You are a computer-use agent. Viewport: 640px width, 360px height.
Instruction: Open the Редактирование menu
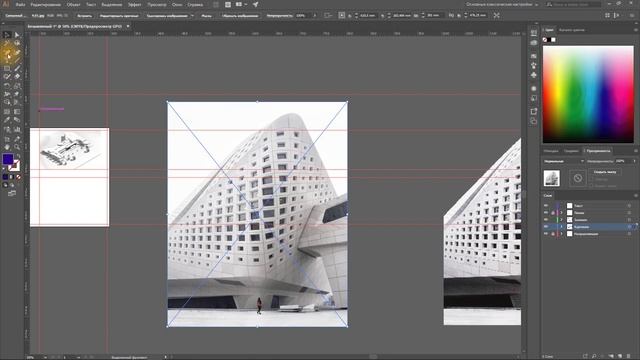point(46,4)
